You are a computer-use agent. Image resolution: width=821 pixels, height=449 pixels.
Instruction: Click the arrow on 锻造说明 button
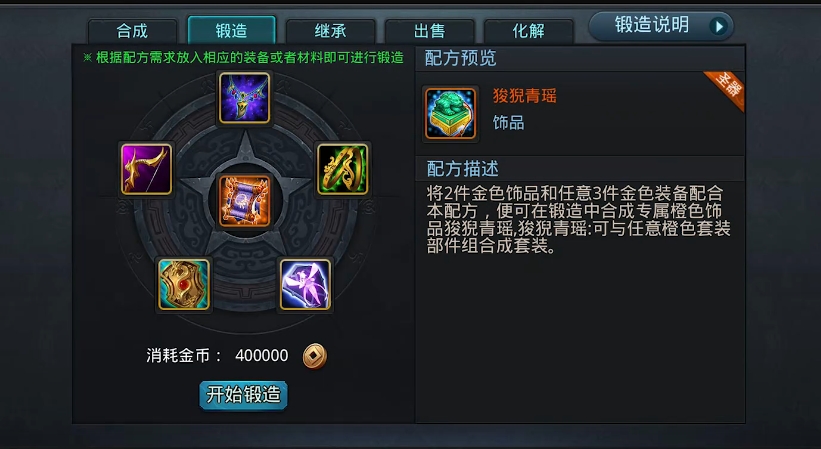click(720, 26)
